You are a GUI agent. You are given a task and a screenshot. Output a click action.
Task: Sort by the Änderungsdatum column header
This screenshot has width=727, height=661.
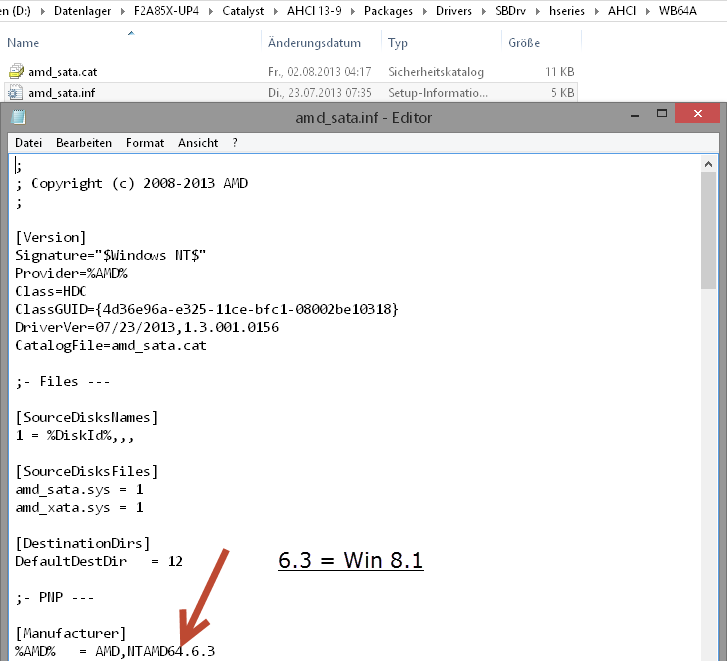(x=314, y=43)
